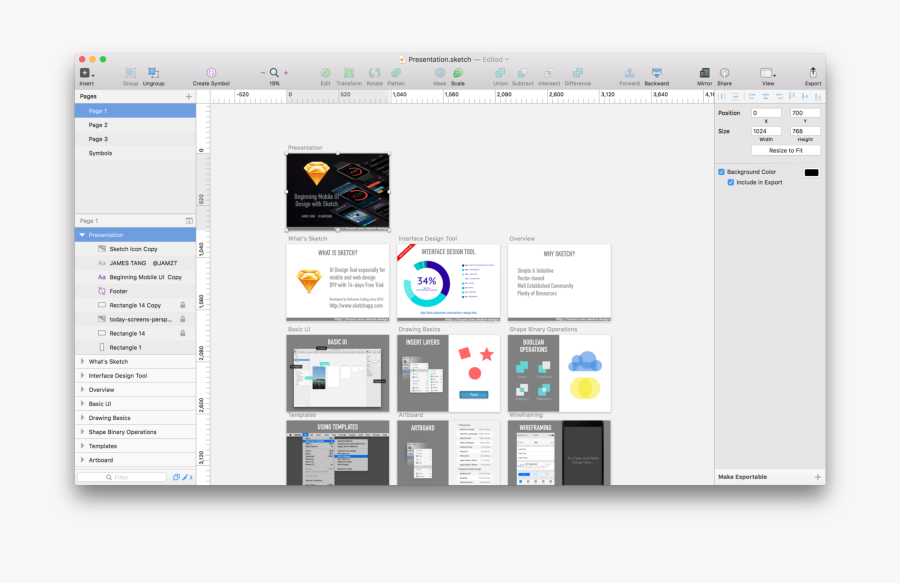The width and height of the screenshot is (900, 583).
Task: Expand the Templates artboard
Action: [x=82, y=446]
